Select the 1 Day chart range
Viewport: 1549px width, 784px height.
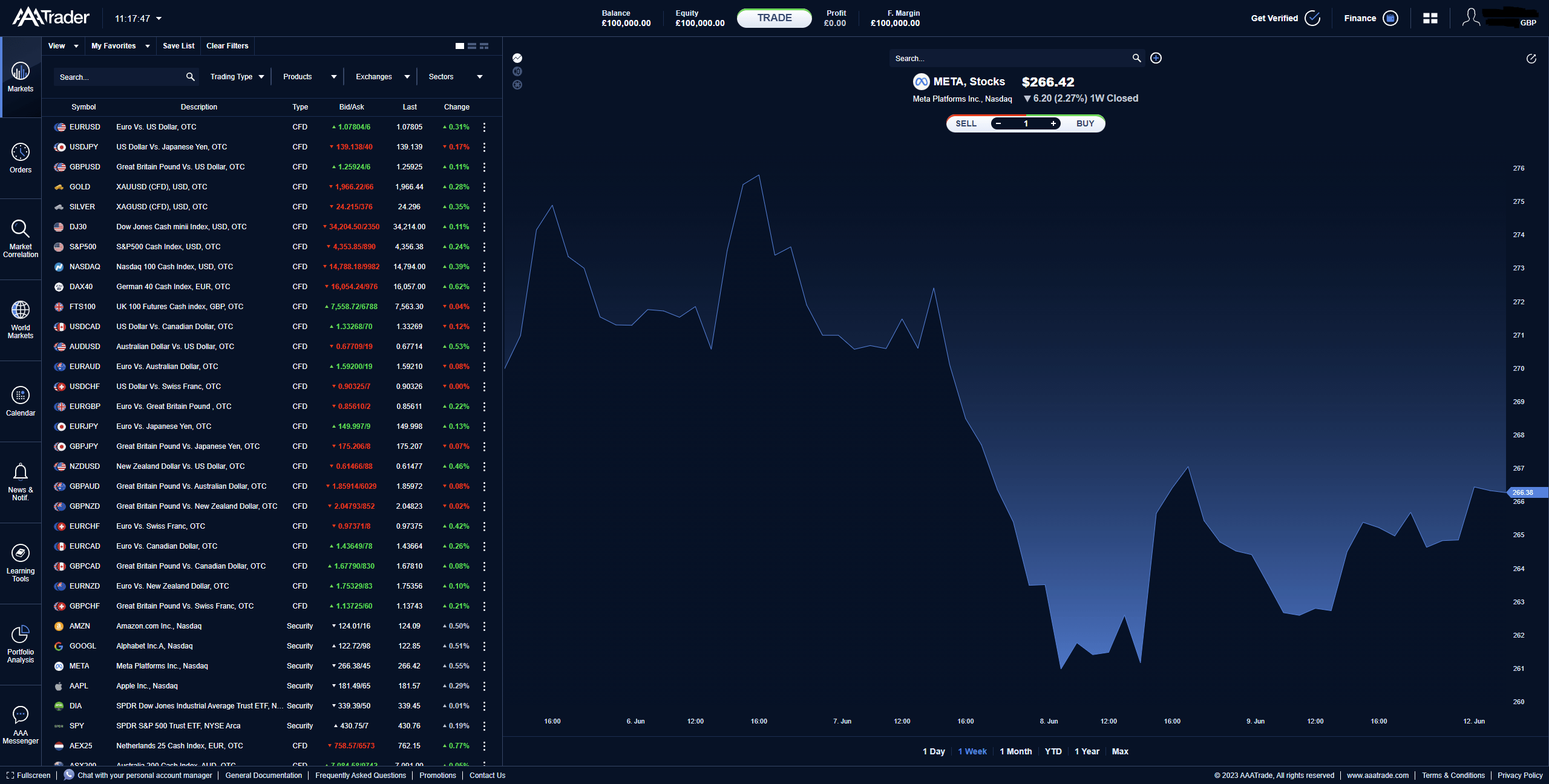934,751
